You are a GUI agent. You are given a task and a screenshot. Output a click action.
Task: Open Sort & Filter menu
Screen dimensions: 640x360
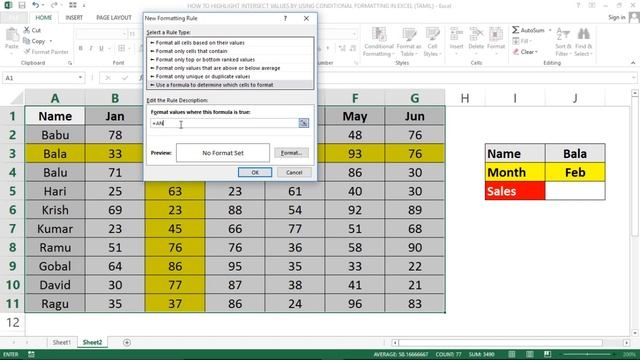563,42
